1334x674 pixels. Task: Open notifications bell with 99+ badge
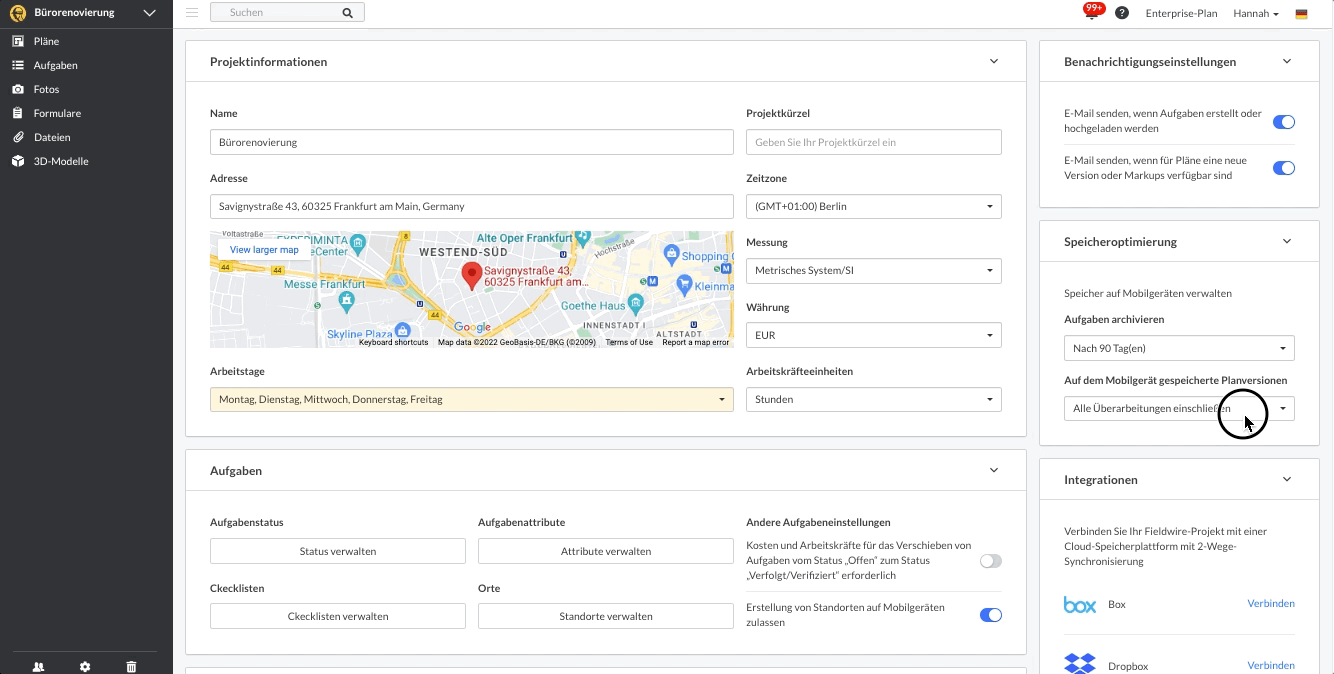coord(1093,11)
